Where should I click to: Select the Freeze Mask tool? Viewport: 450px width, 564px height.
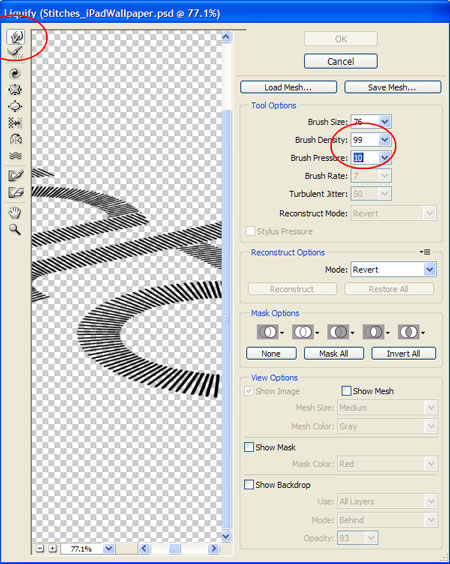point(15,176)
